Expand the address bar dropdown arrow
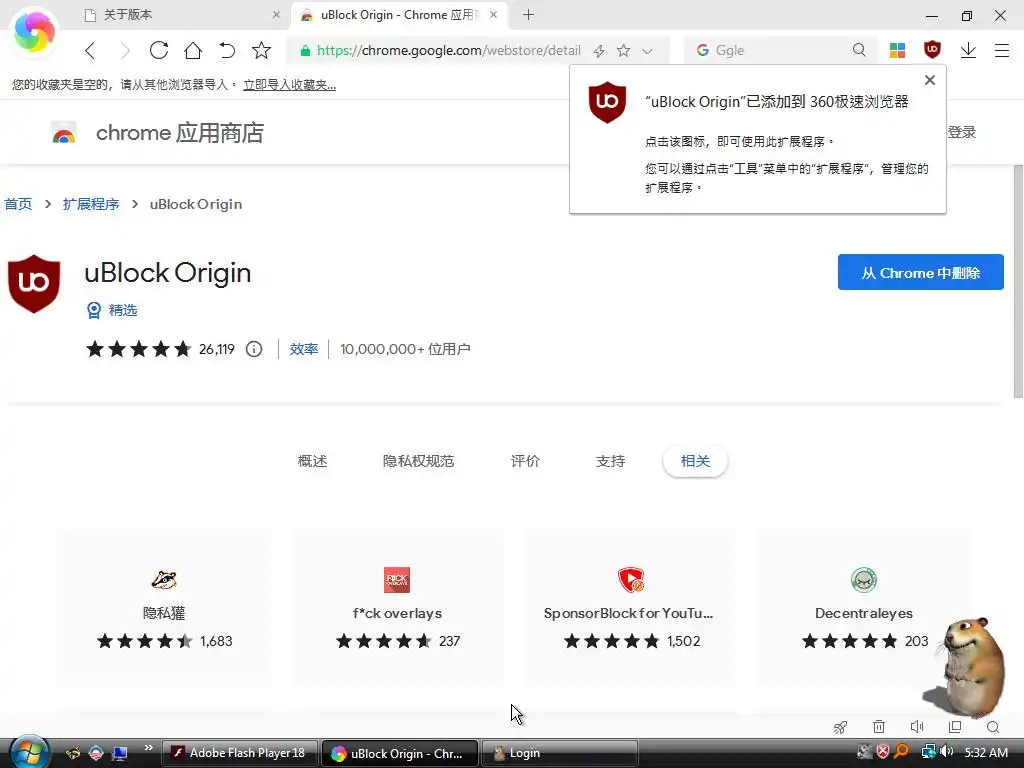This screenshot has width=1024, height=768. pos(647,51)
